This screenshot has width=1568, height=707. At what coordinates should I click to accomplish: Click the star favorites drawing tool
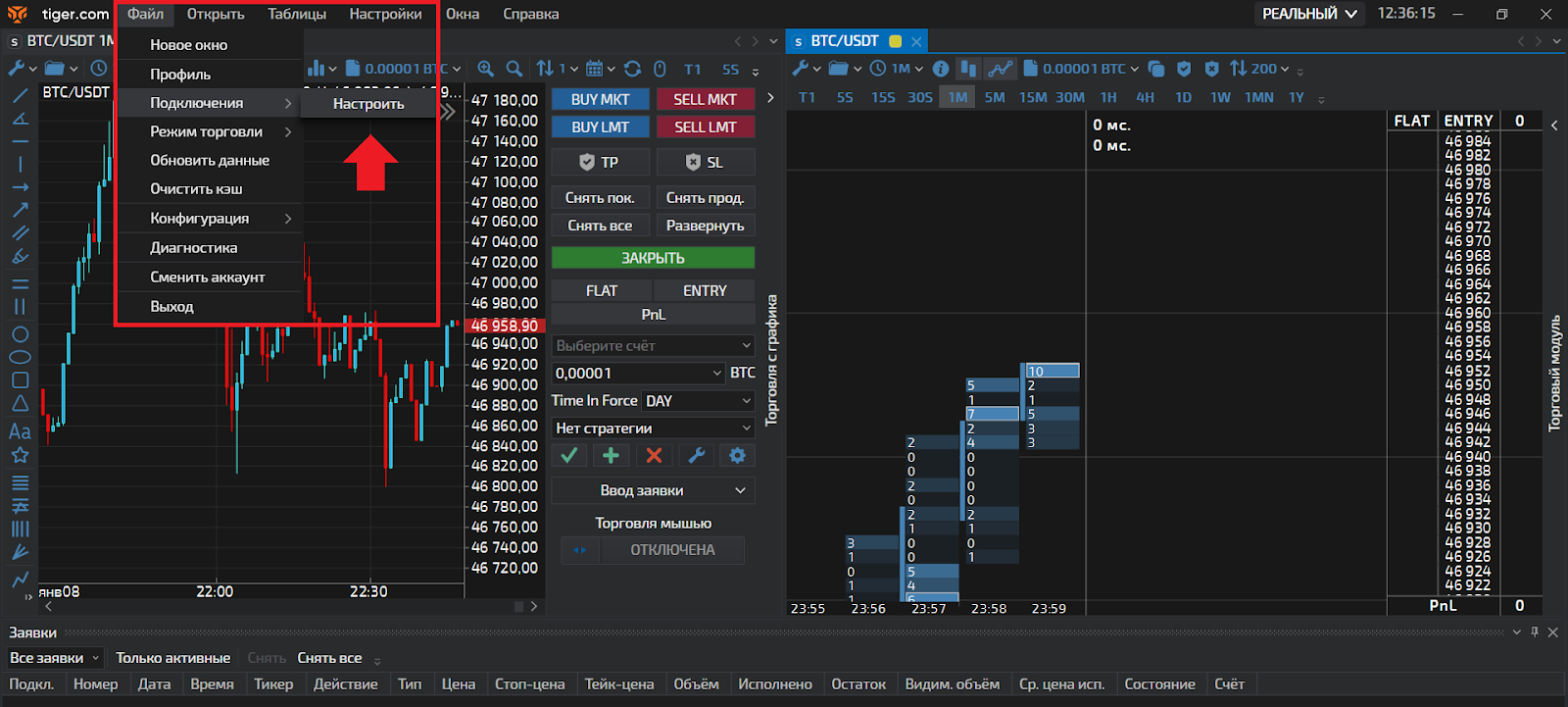20,455
